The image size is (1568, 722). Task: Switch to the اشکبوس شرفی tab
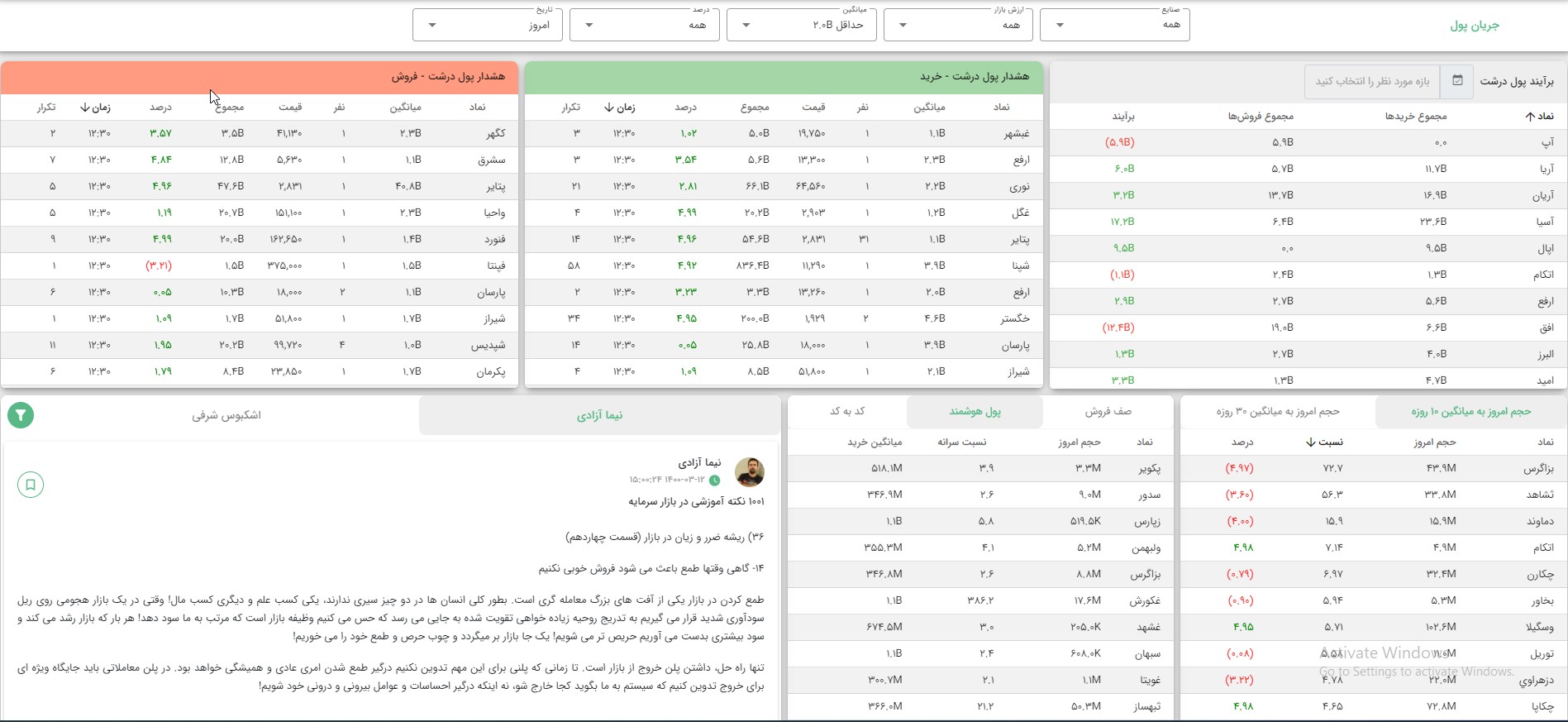226,415
